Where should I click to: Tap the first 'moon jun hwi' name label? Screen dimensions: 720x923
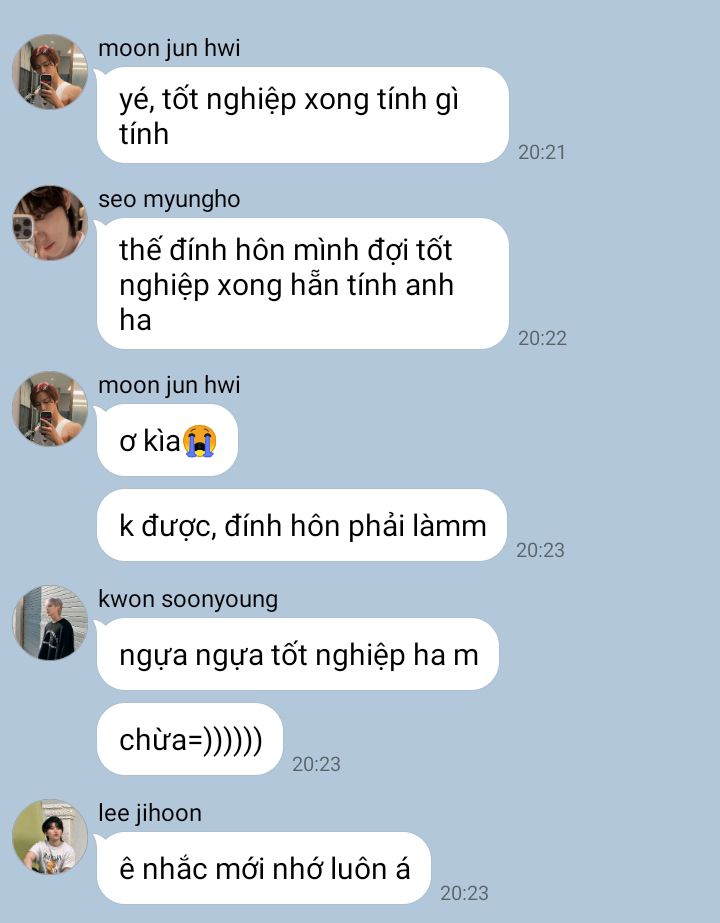tap(169, 48)
